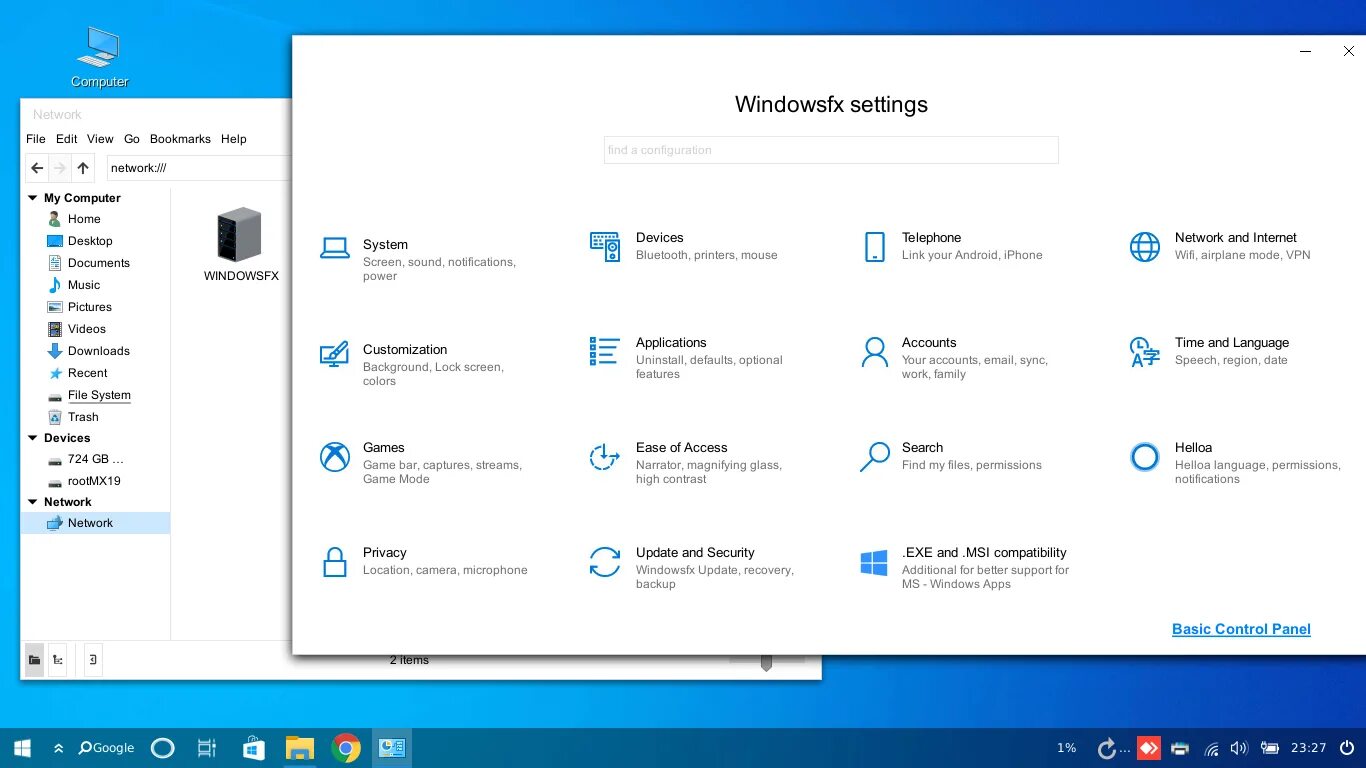Open the Basic Control Panel link
1366x768 pixels.
pos(1241,629)
